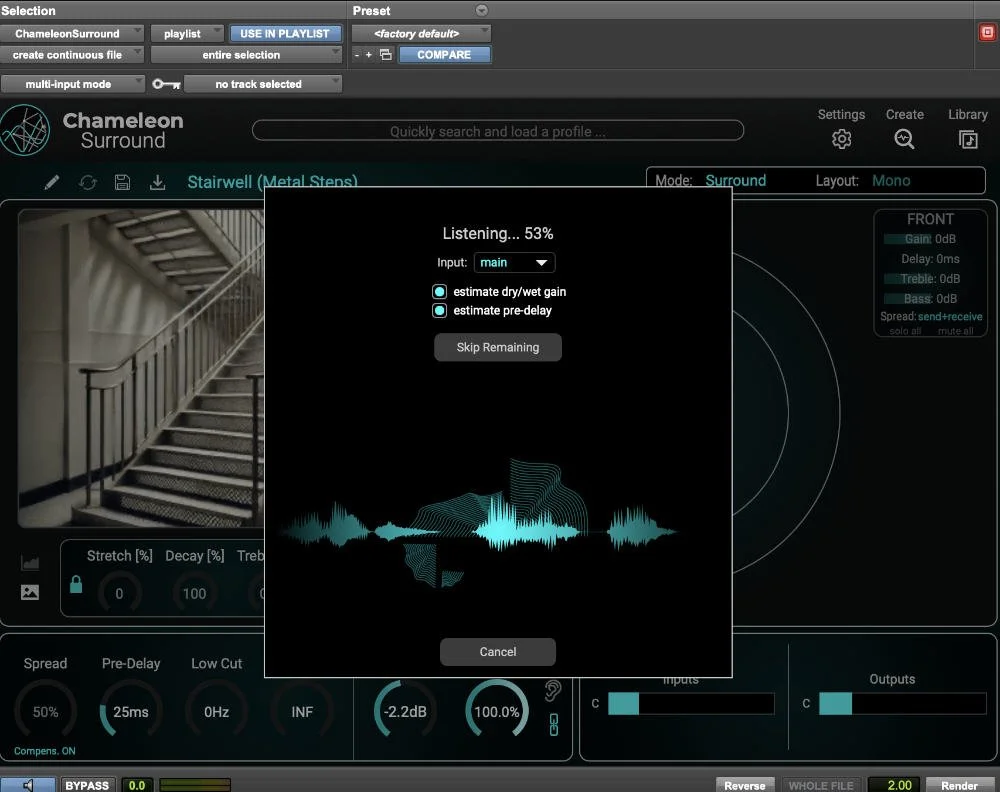Image resolution: width=1000 pixels, height=792 pixels.
Task: Click Spread send+receive link
Action: 950,316
